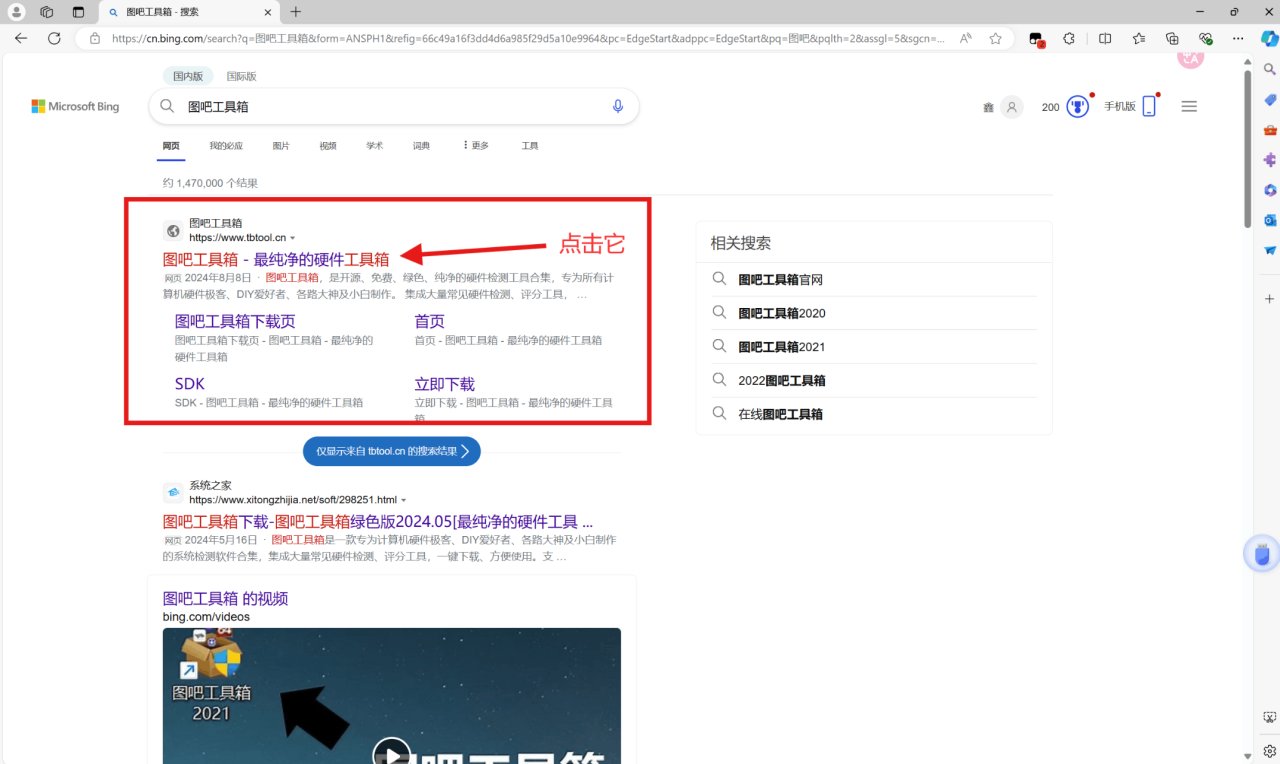Open the profile avatar in title bar

click(x=16, y=12)
